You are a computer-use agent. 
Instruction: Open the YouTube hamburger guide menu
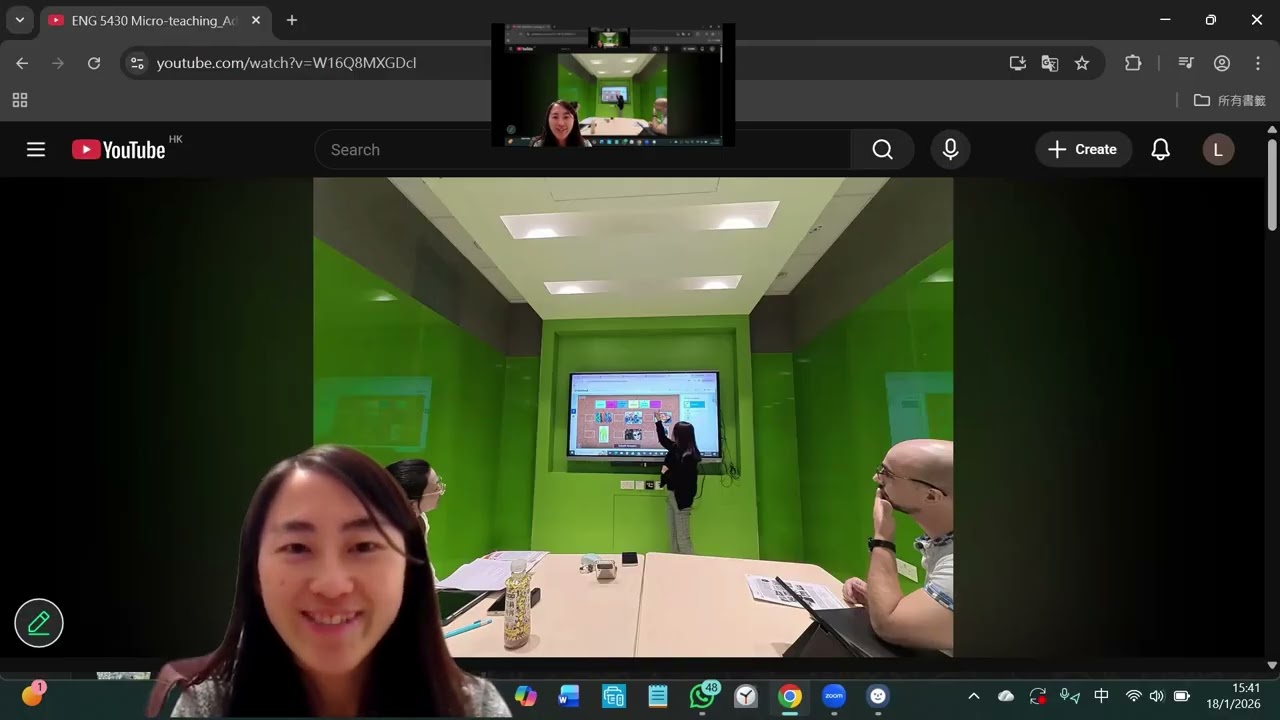click(x=36, y=150)
